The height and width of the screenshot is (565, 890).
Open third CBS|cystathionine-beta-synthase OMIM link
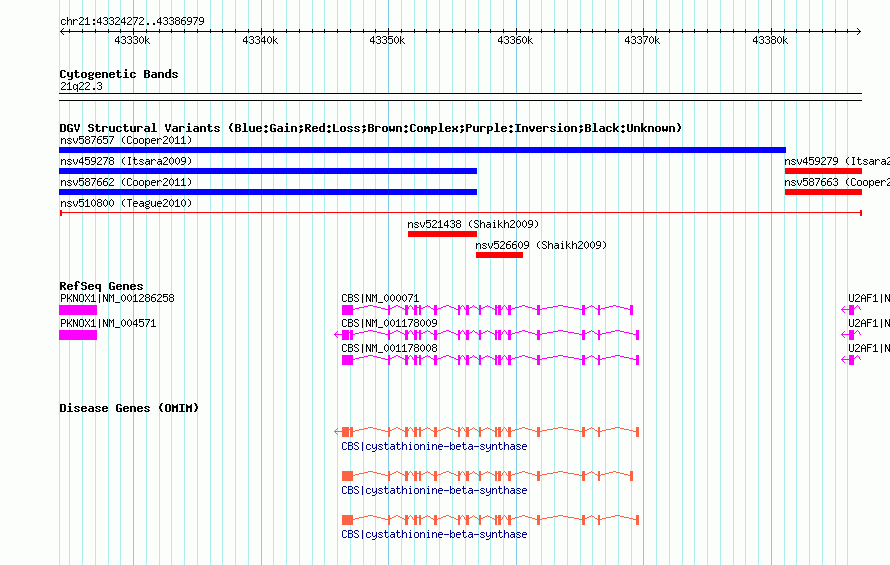point(434,534)
